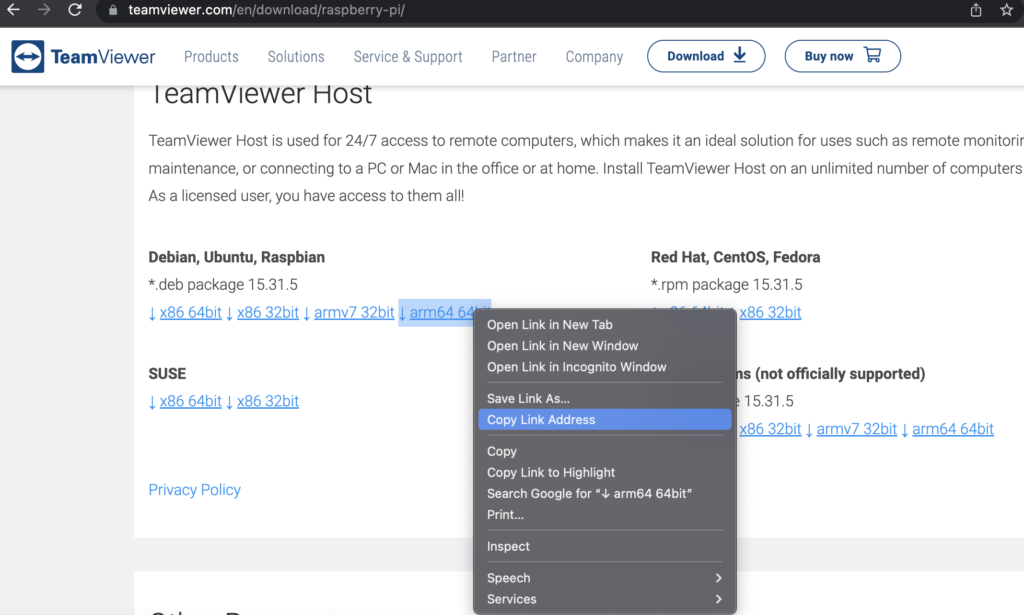Image resolution: width=1024 pixels, height=615 pixels.
Task: Click the Debian arm64 64bit link
Action: pos(441,313)
